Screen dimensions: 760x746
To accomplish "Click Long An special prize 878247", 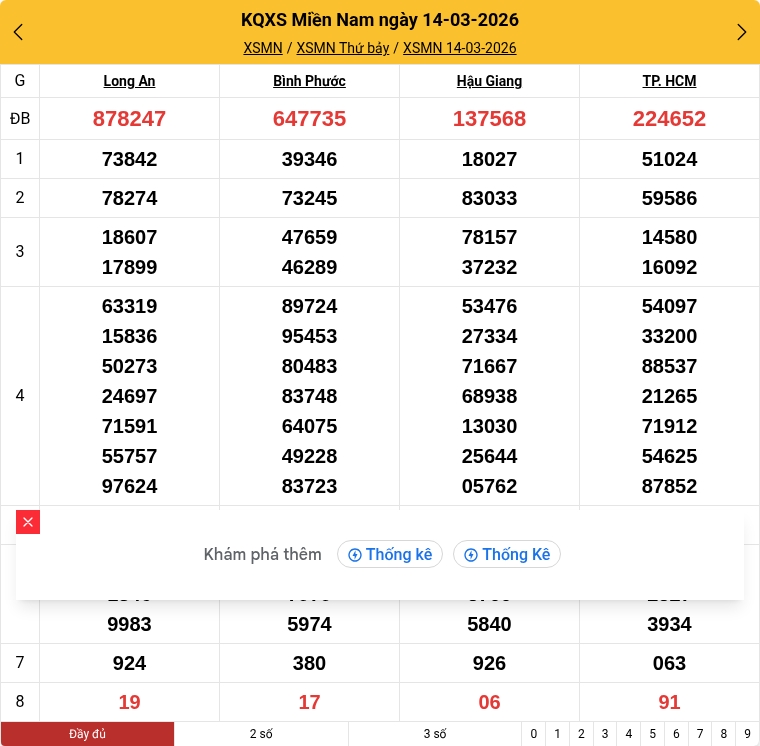I will pyautogui.click(x=129, y=119).
